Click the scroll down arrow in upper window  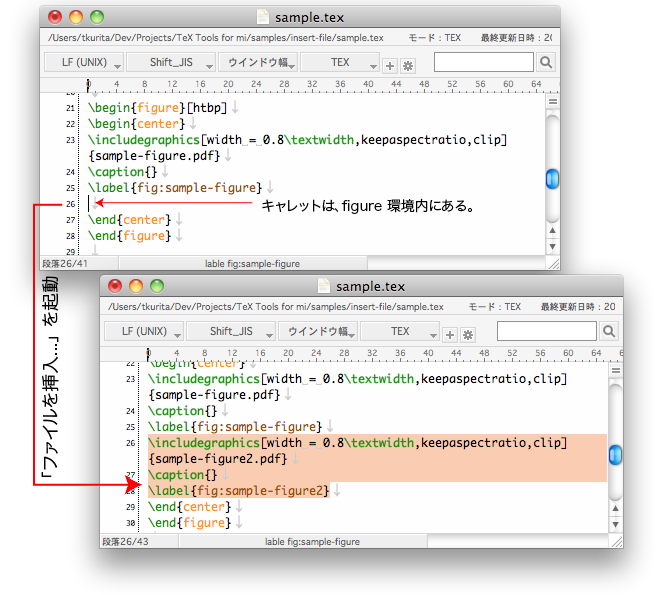[x=551, y=246]
